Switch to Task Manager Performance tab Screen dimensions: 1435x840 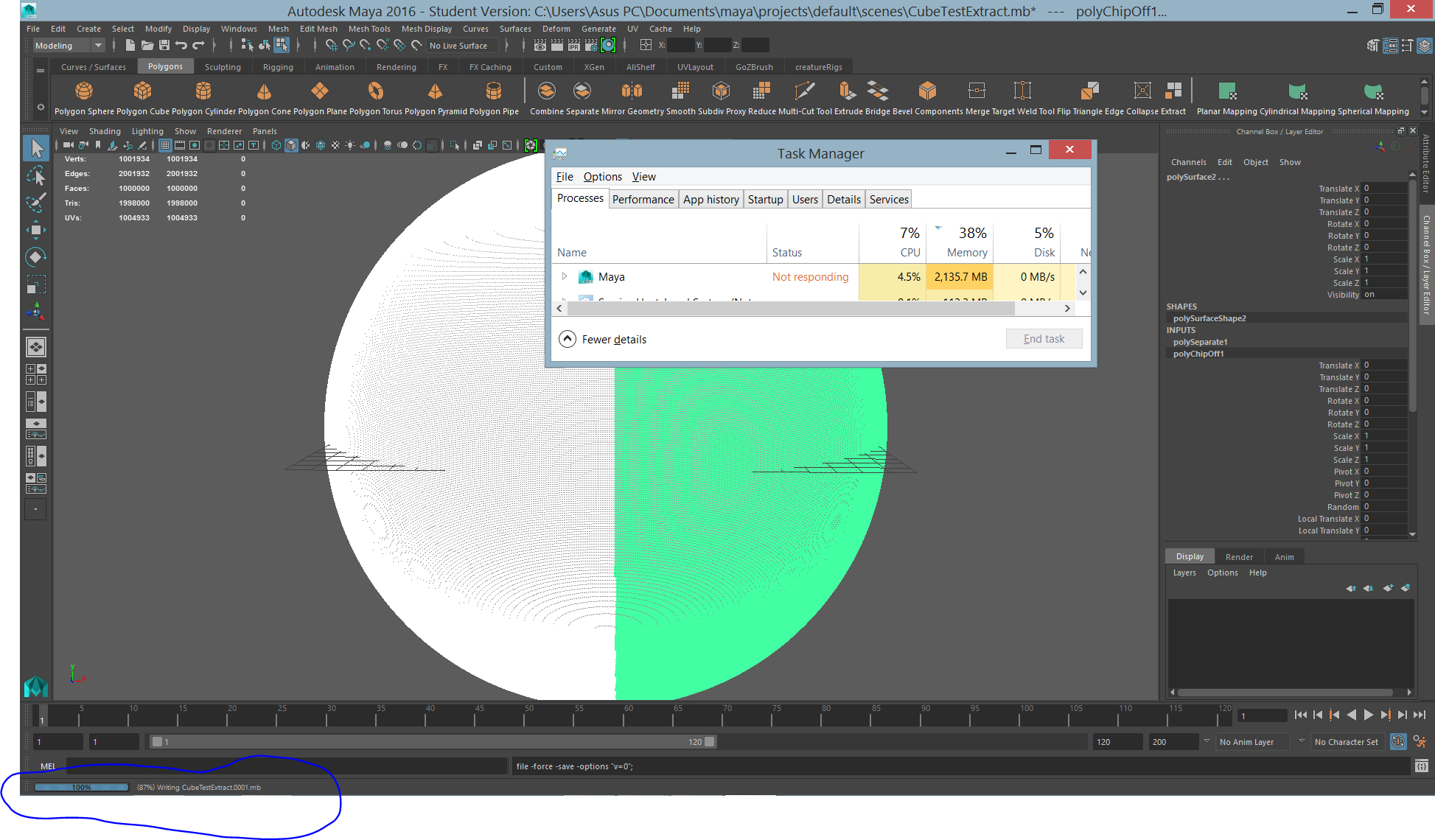[643, 200]
